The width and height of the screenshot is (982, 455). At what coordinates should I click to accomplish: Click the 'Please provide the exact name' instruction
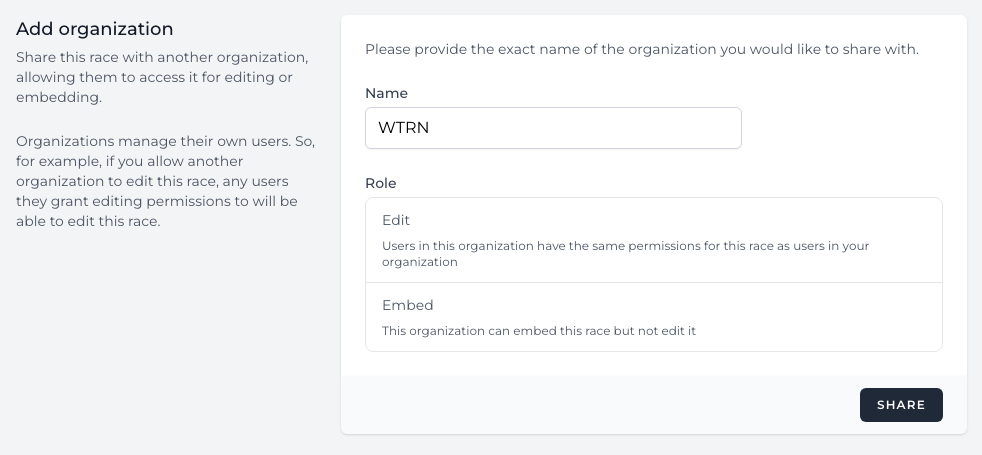coord(641,49)
